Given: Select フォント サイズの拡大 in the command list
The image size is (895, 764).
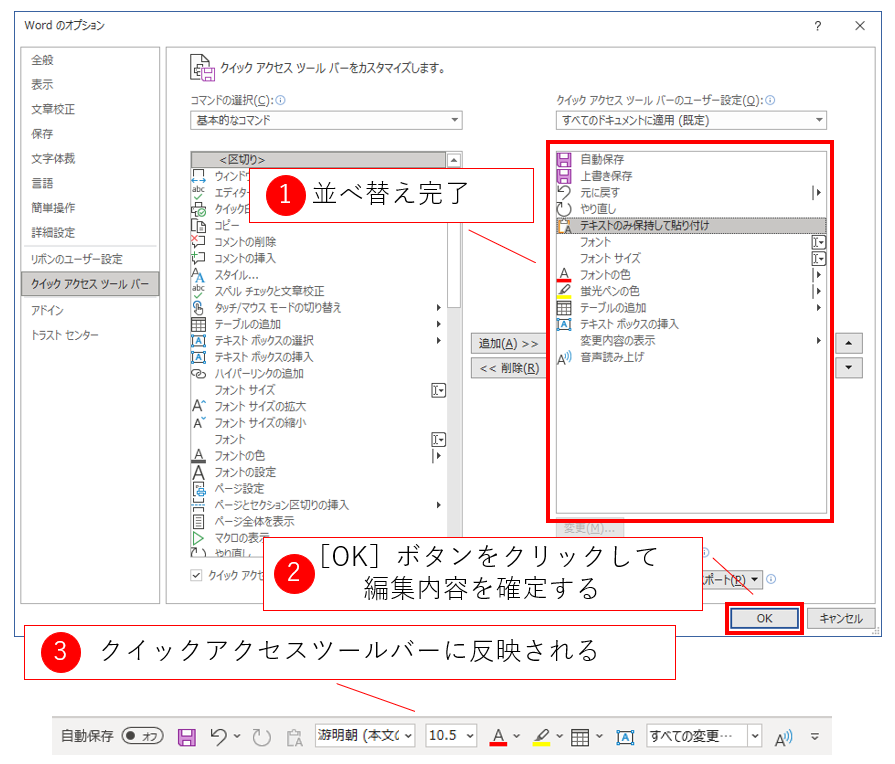Looking at the screenshot, I should click(260, 406).
